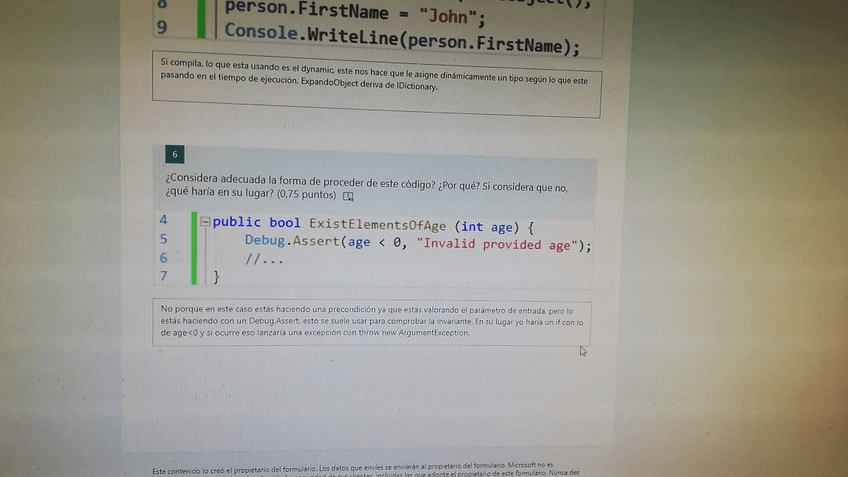
Task: Click the comment line "//..." in code
Action: point(264,260)
